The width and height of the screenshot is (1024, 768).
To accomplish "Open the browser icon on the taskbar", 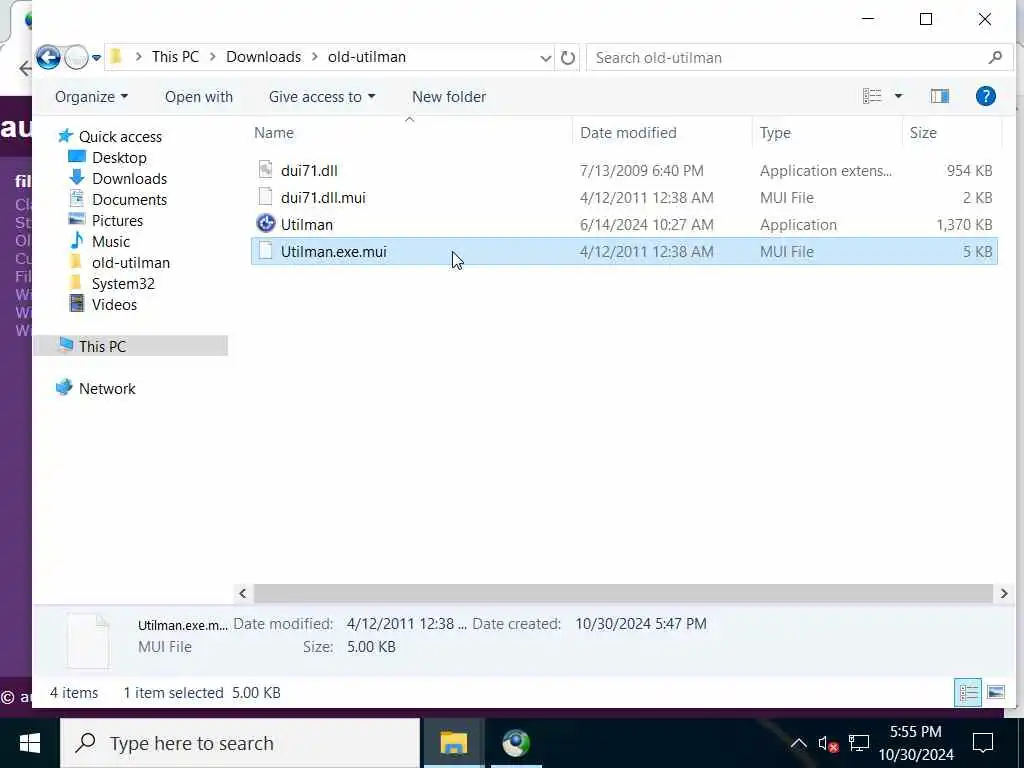I will (x=516, y=743).
